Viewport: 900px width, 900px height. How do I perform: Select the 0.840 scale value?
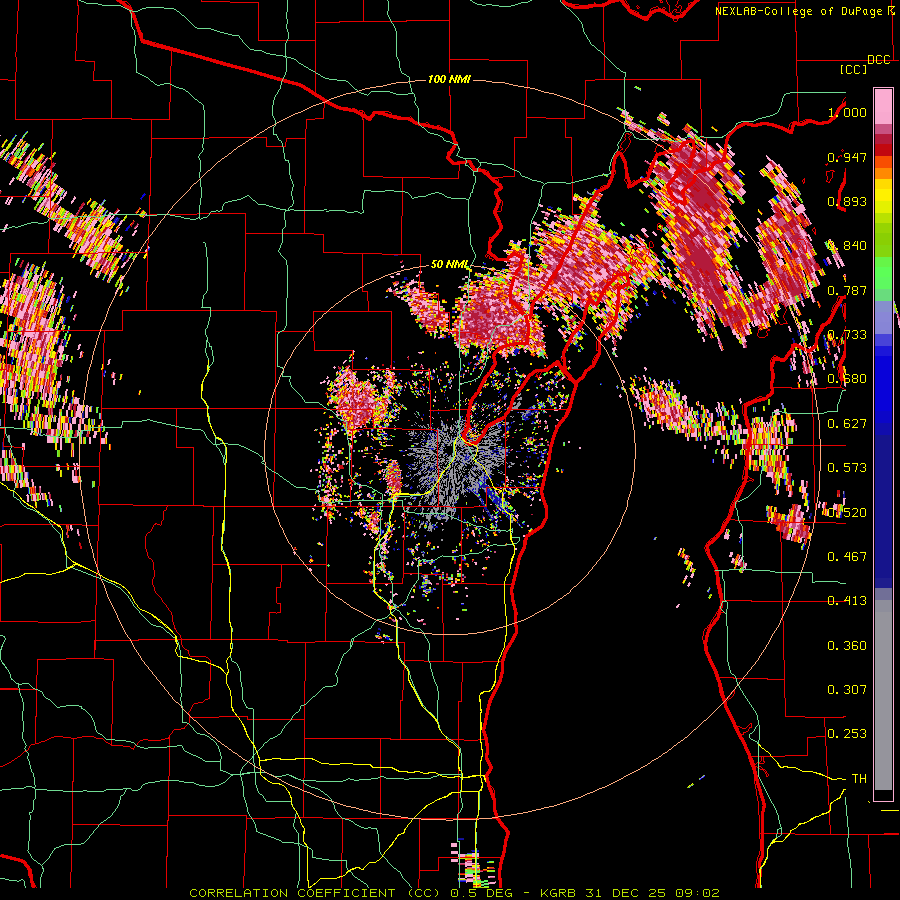847,246
